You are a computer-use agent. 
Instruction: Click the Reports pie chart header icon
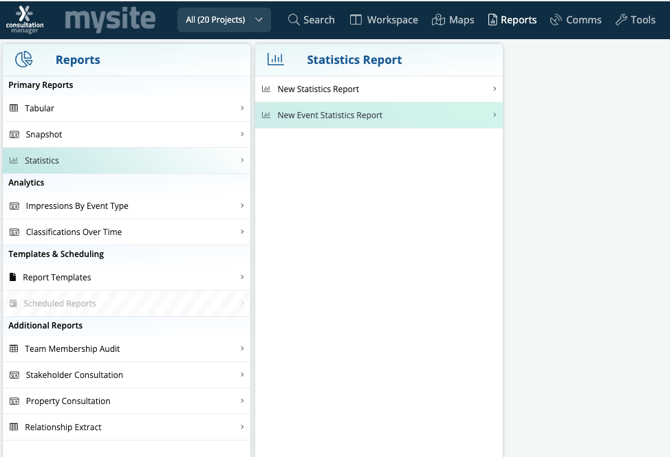[24, 59]
